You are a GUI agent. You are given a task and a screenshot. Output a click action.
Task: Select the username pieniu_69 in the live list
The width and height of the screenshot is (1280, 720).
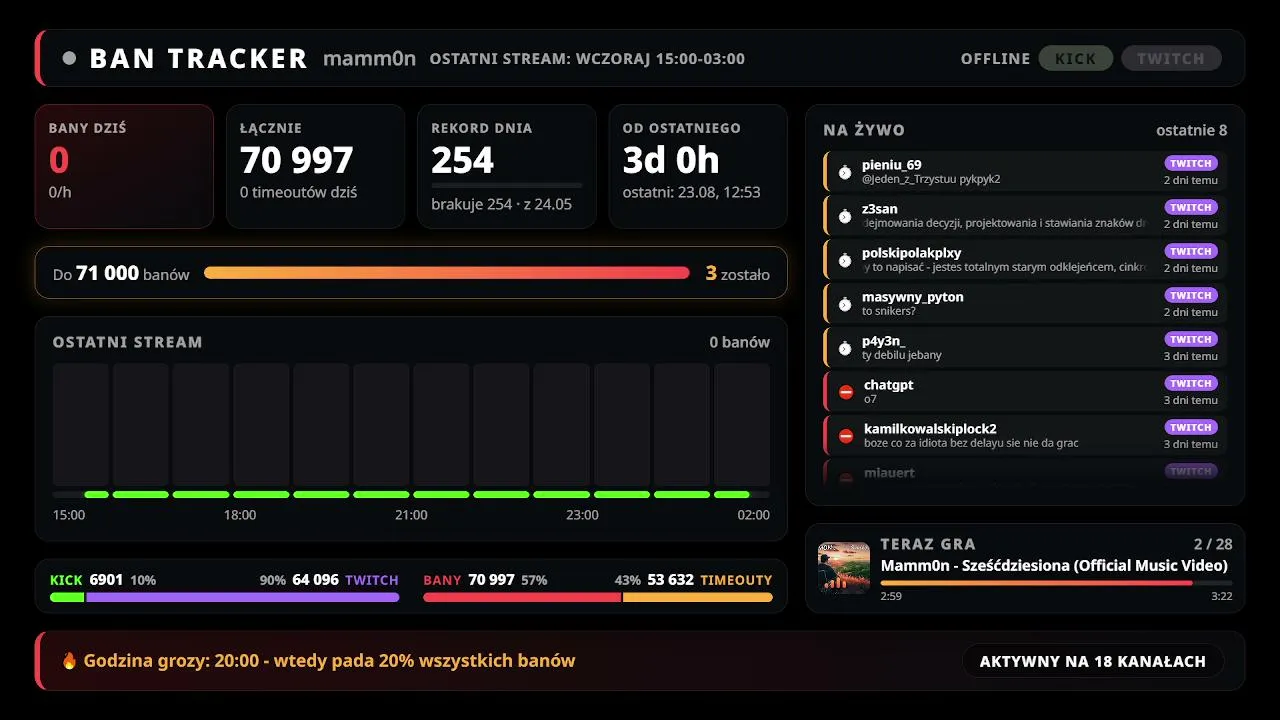892,165
